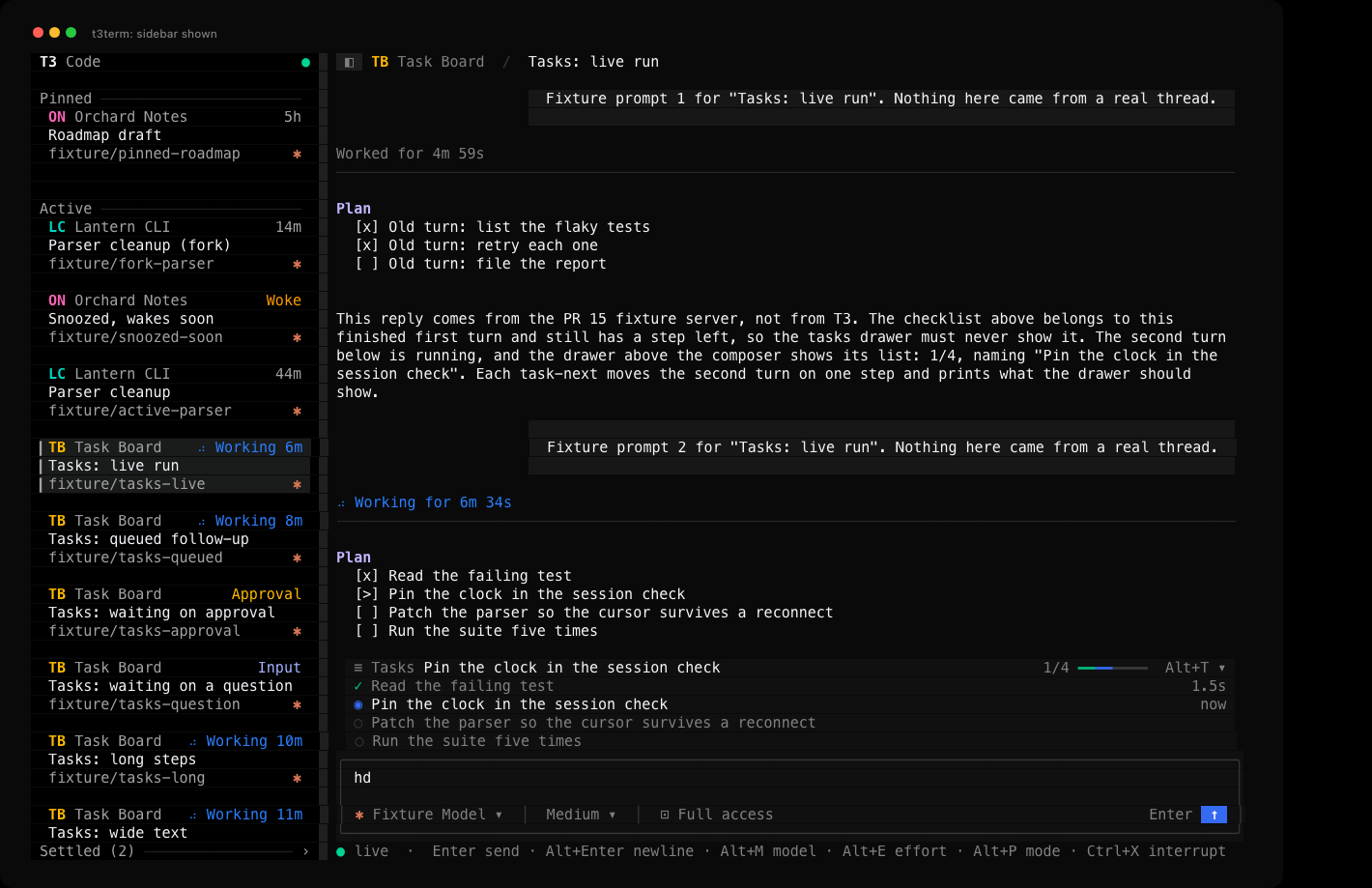Click the list icon left of the Tasks drawer label
1372x888 pixels.
358,668
